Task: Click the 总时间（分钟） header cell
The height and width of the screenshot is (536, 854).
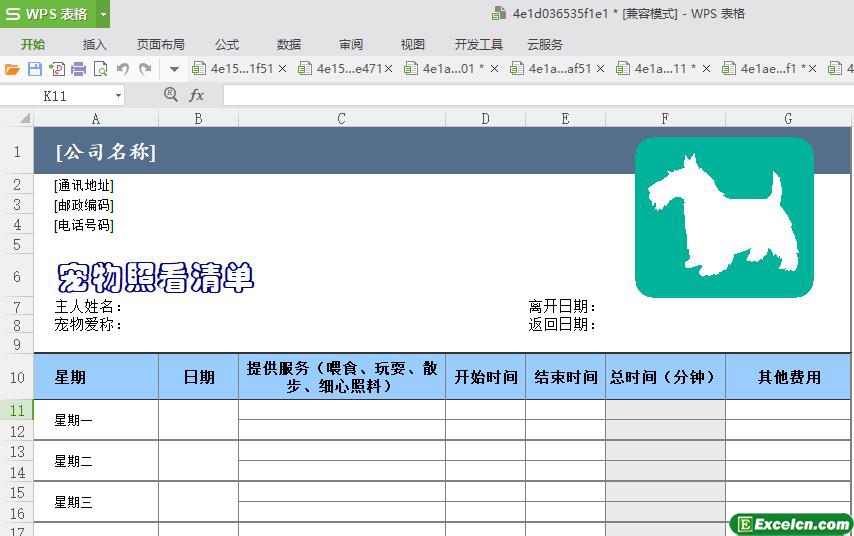Action: coord(665,377)
